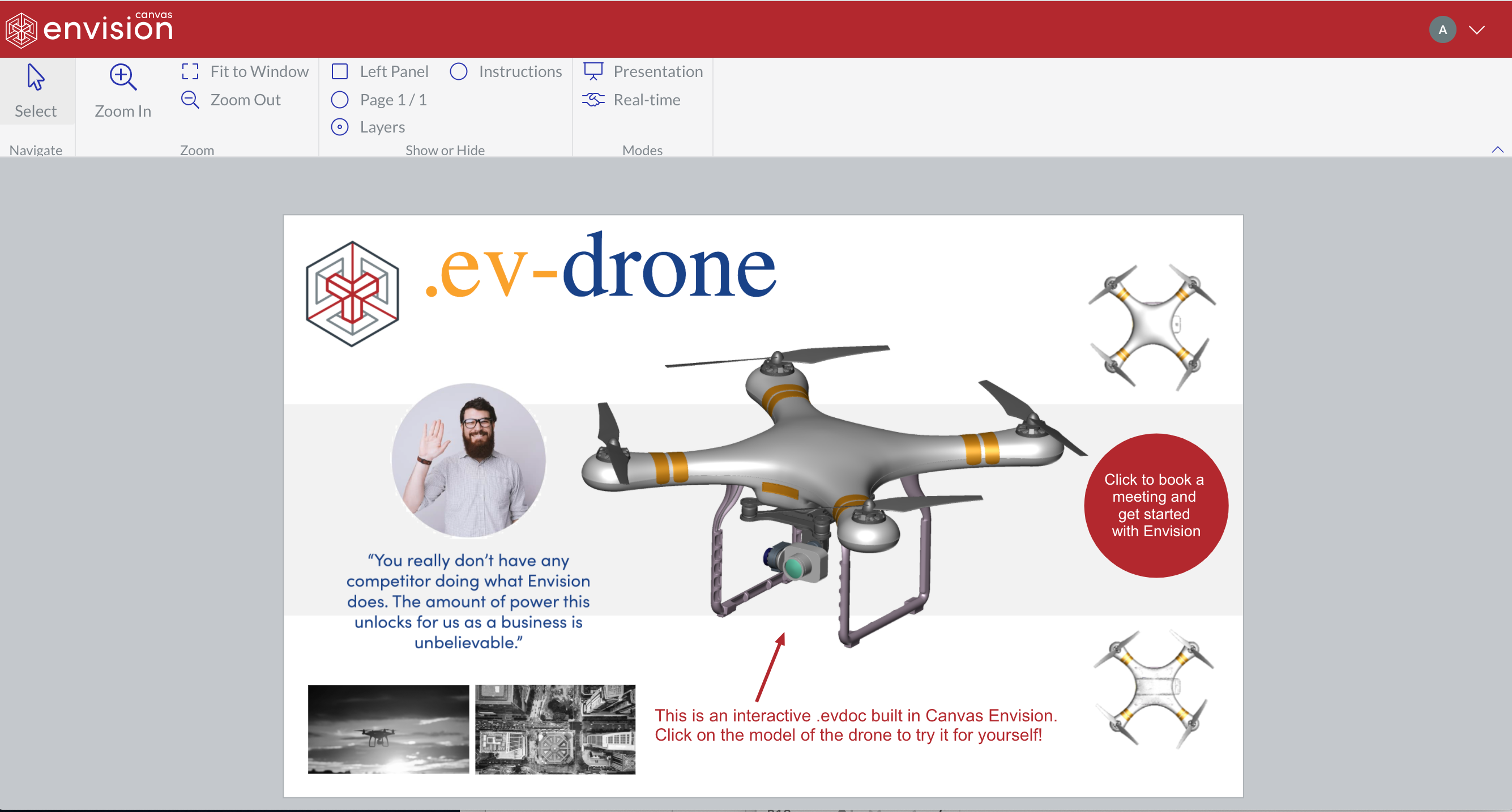
Task: Click the Show or Hide ribbon group label
Action: (445, 149)
